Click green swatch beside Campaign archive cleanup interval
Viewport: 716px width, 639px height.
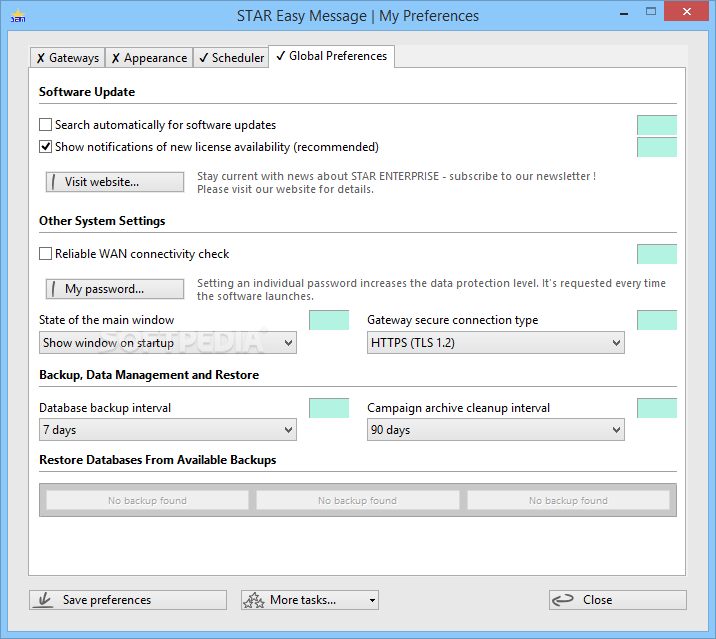pyautogui.click(x=657, y=408)
